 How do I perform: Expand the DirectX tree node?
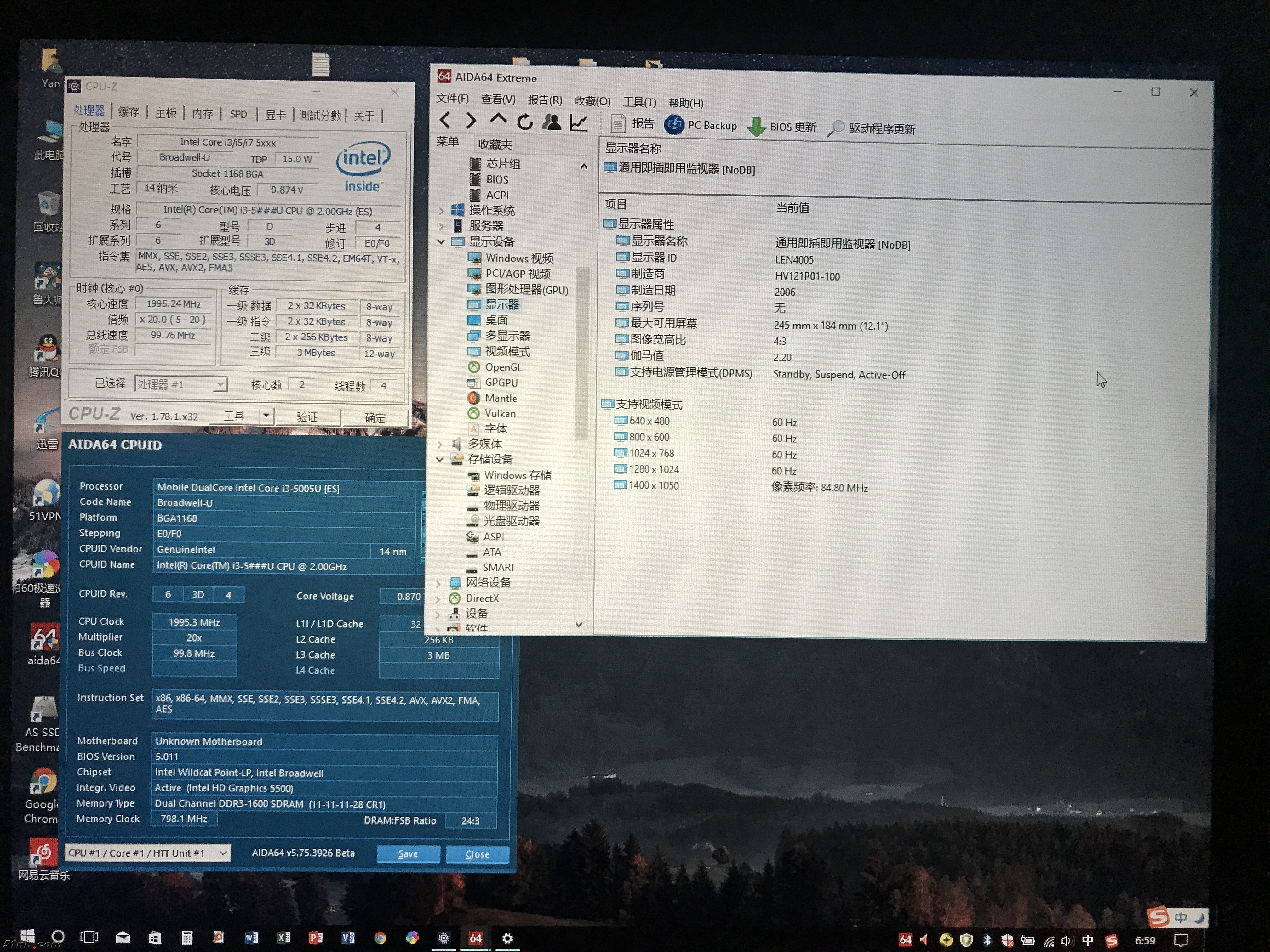pyautogui.click(x=439, y=599)
